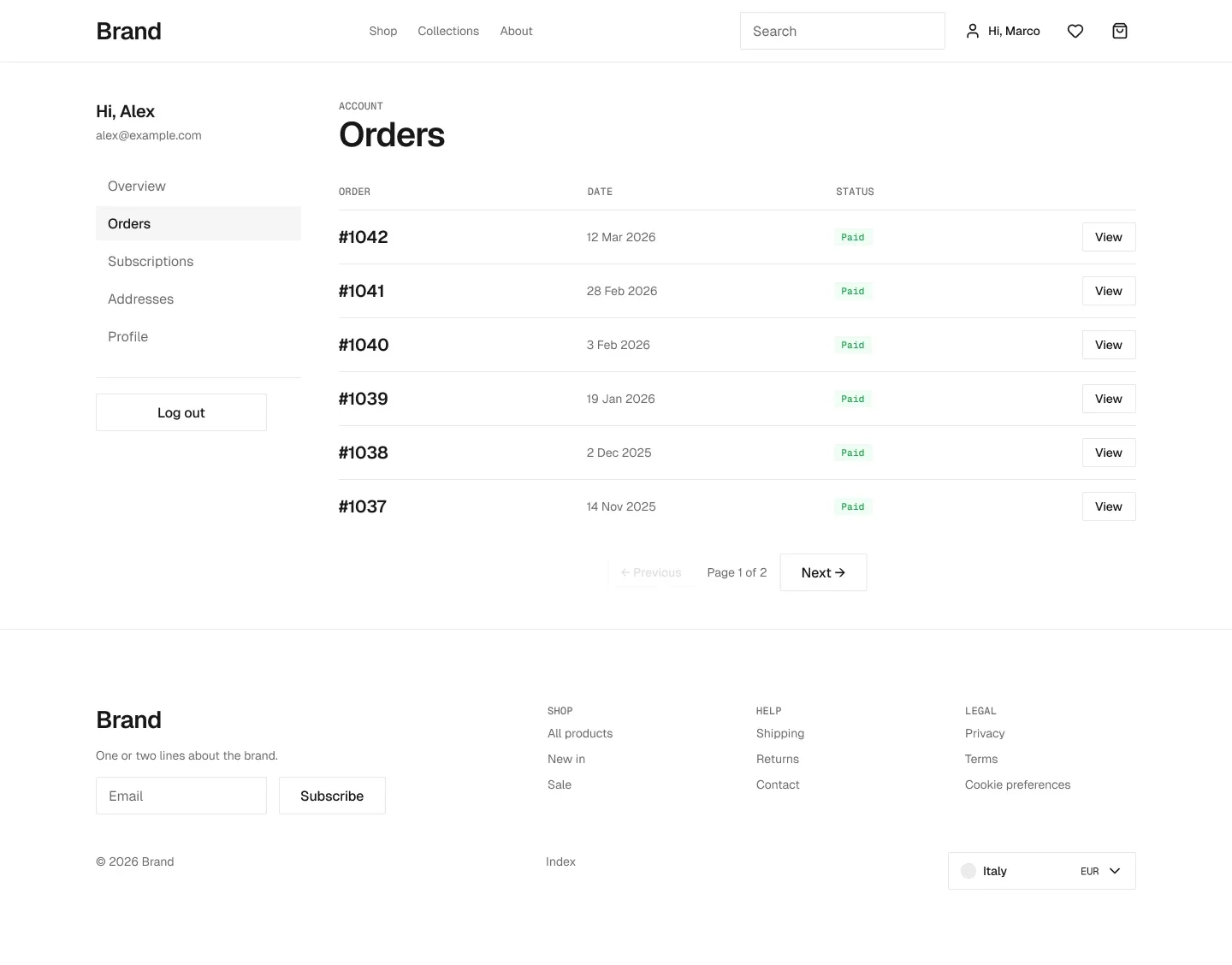The image size is (1232, 965).
Task: Click the Log out button
Action: tap(181, 412)
